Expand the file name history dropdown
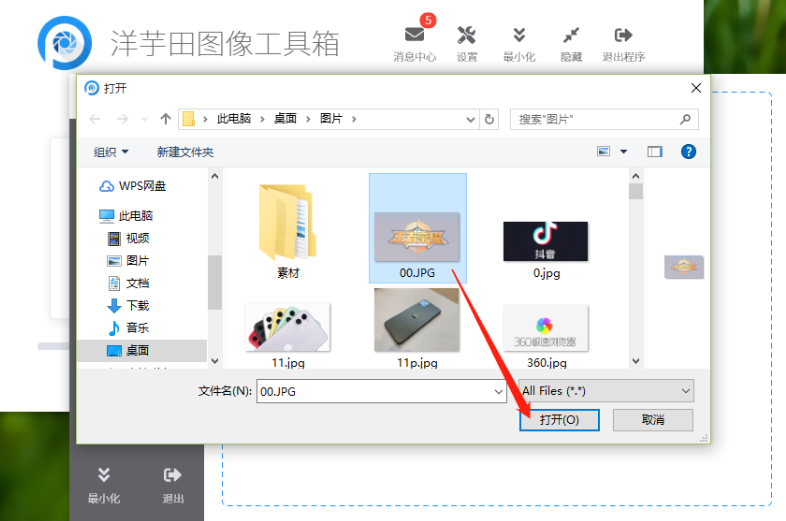The width and height of the screenshot is (786, 521). pos(498,391)
